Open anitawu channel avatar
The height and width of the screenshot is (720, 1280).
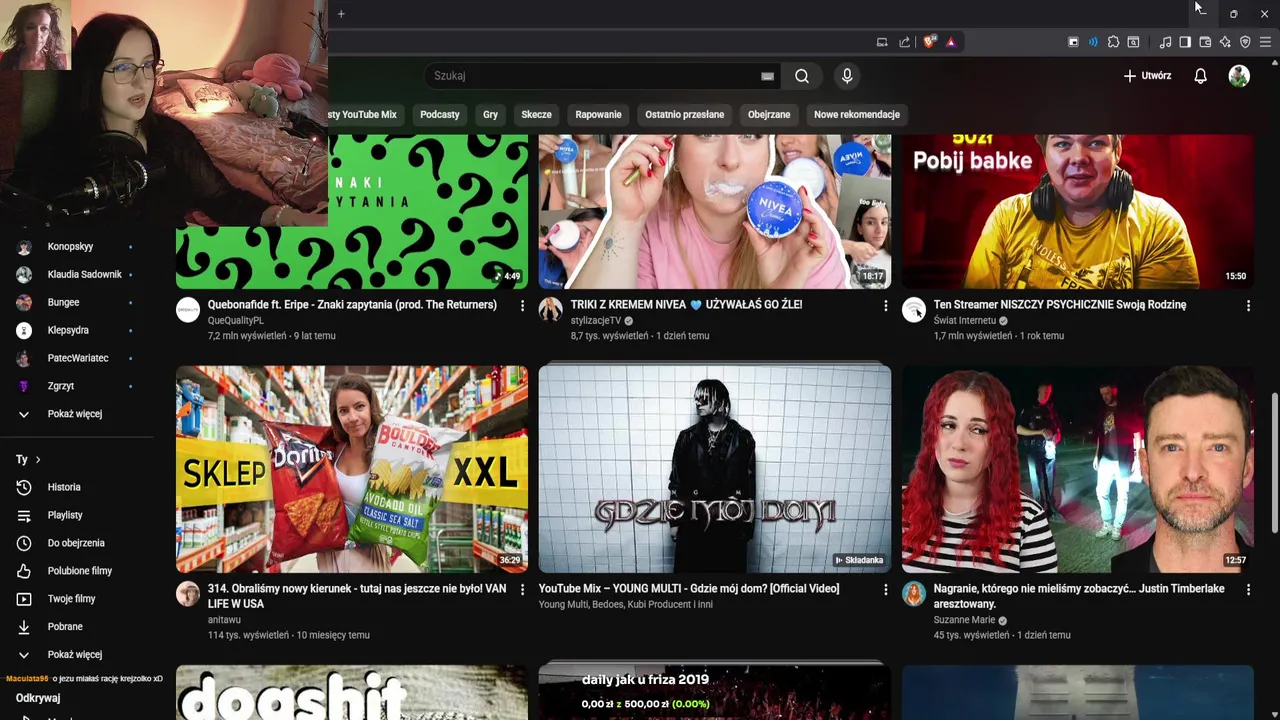pyautogui.click(x=188, y=594)
